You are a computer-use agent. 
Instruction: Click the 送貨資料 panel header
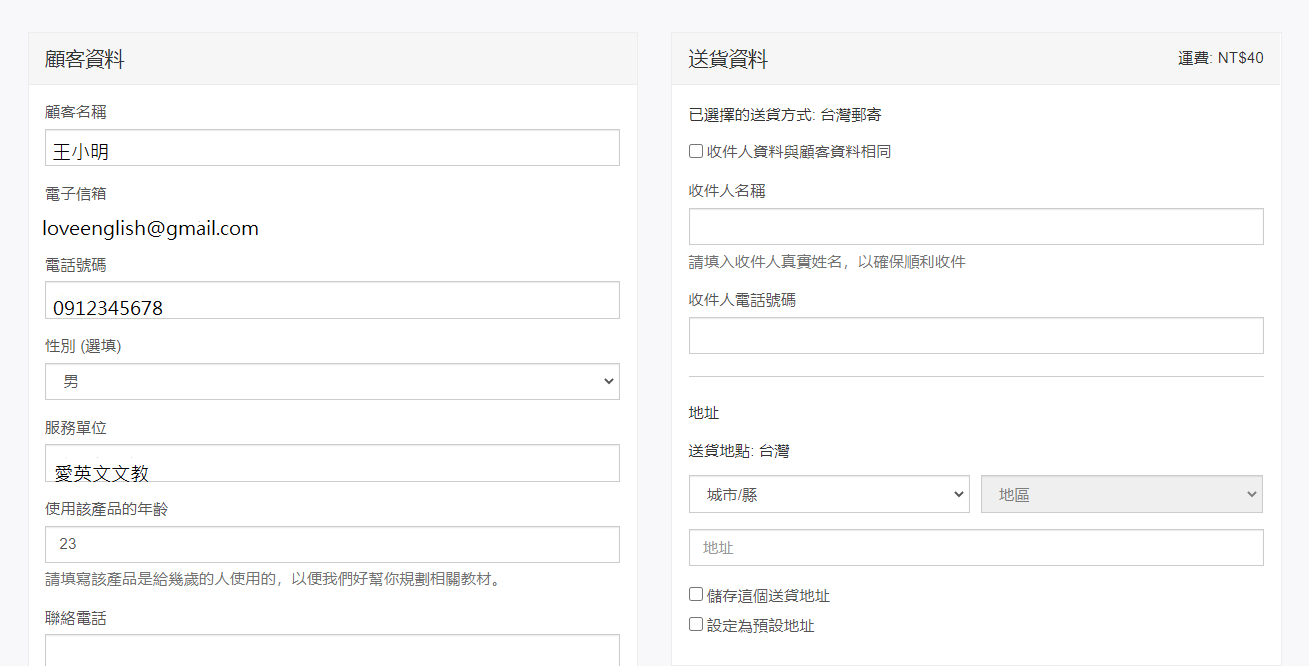pos(729,59)
